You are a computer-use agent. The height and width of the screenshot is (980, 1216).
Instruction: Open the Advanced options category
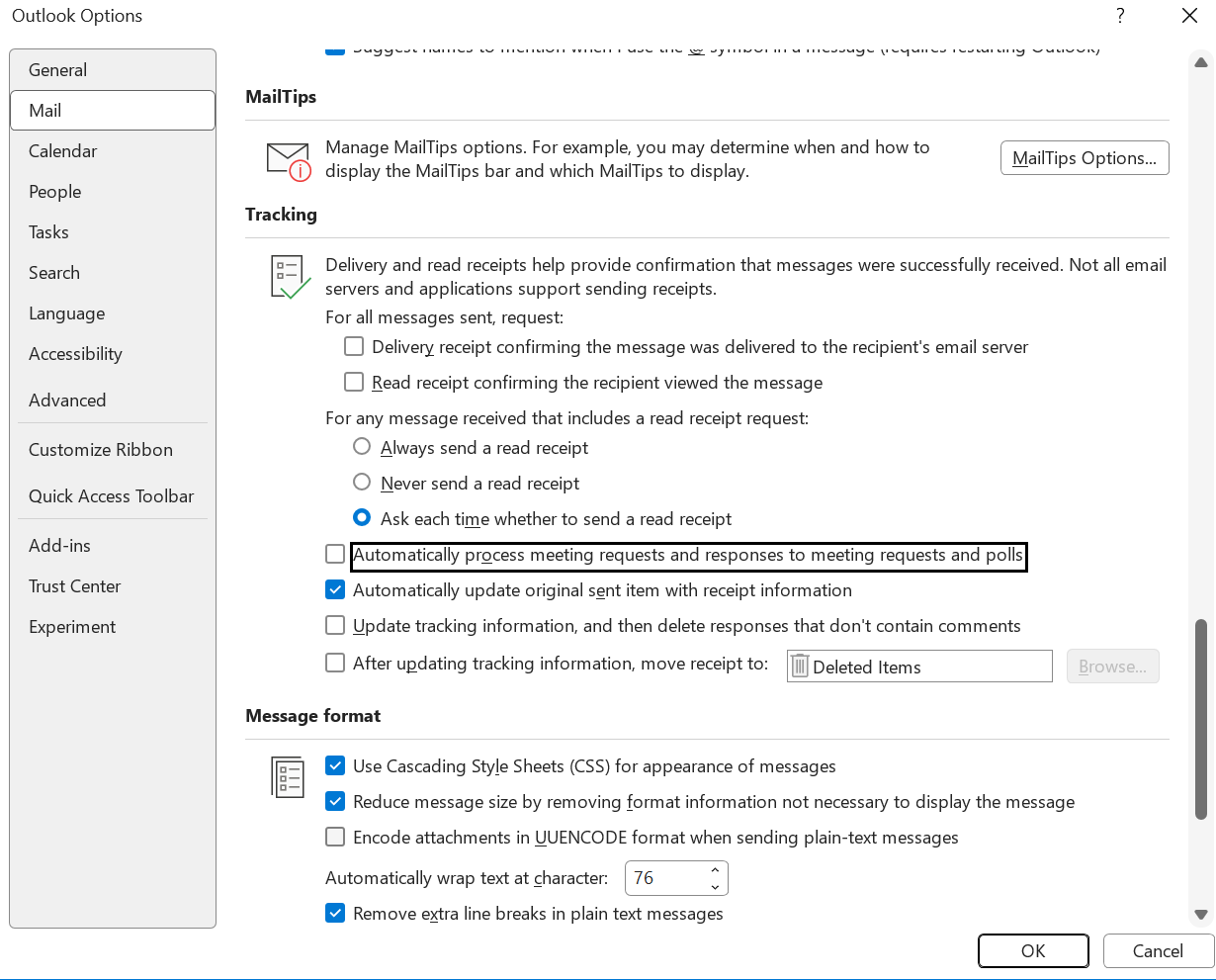113,401
